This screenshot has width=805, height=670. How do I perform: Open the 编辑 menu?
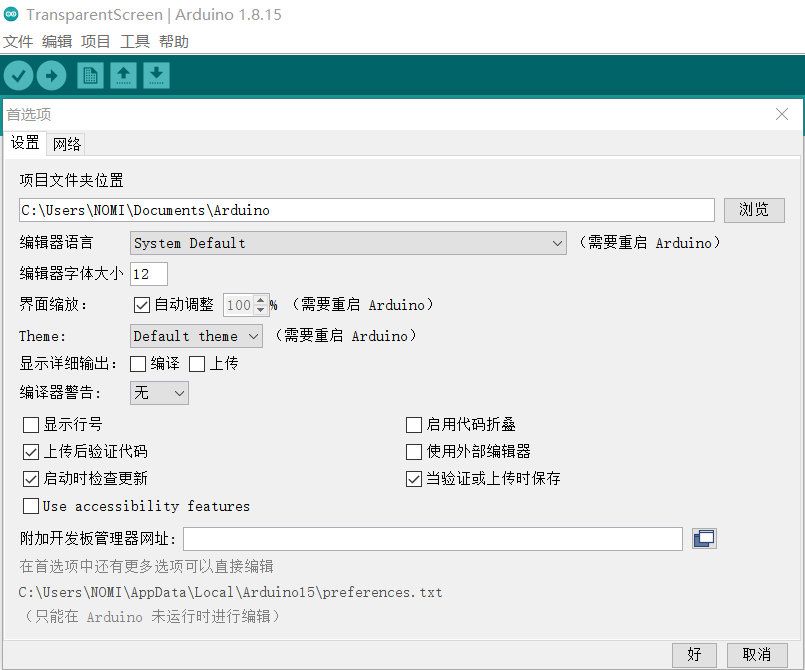[57, 41]
